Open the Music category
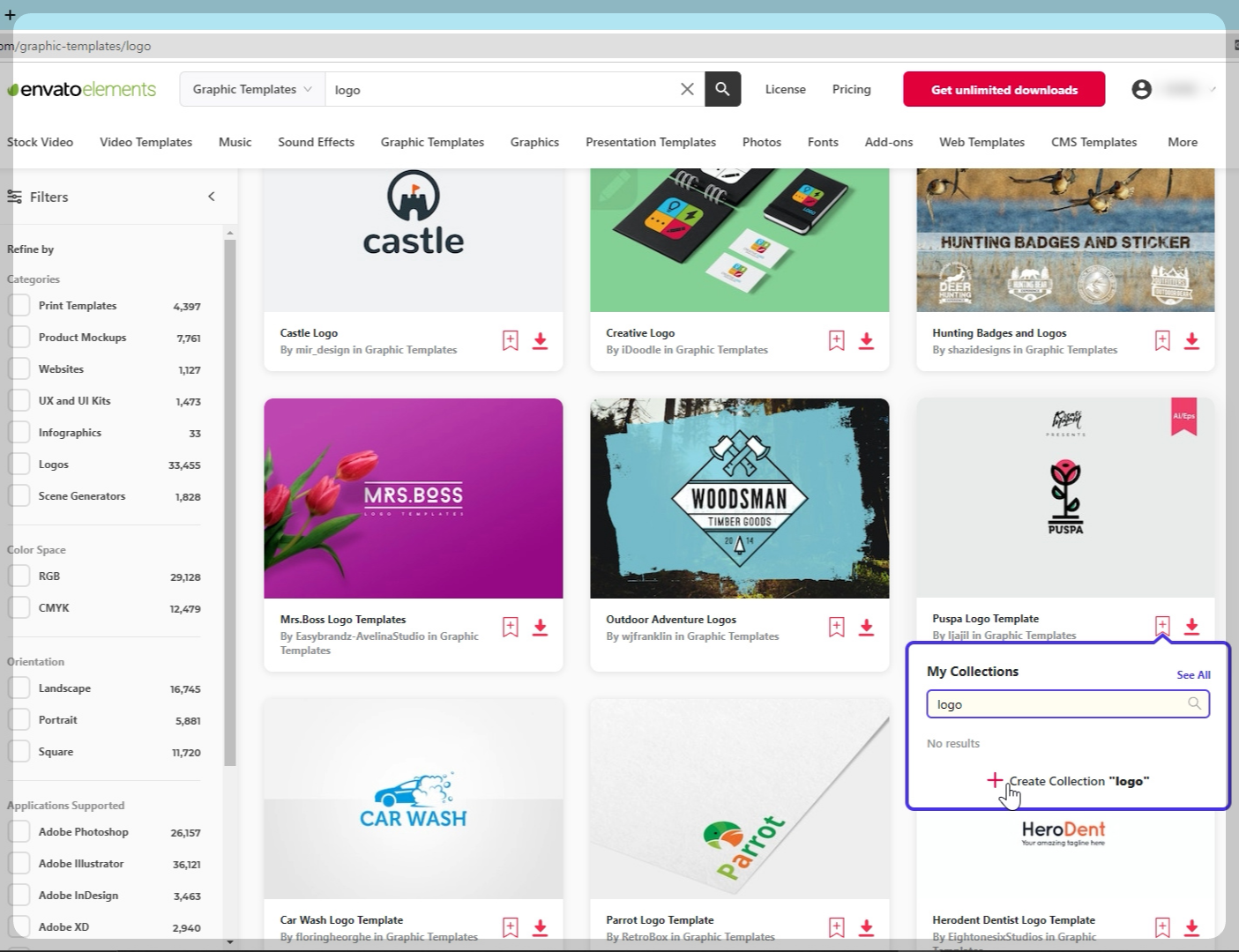 click(235, 142)
